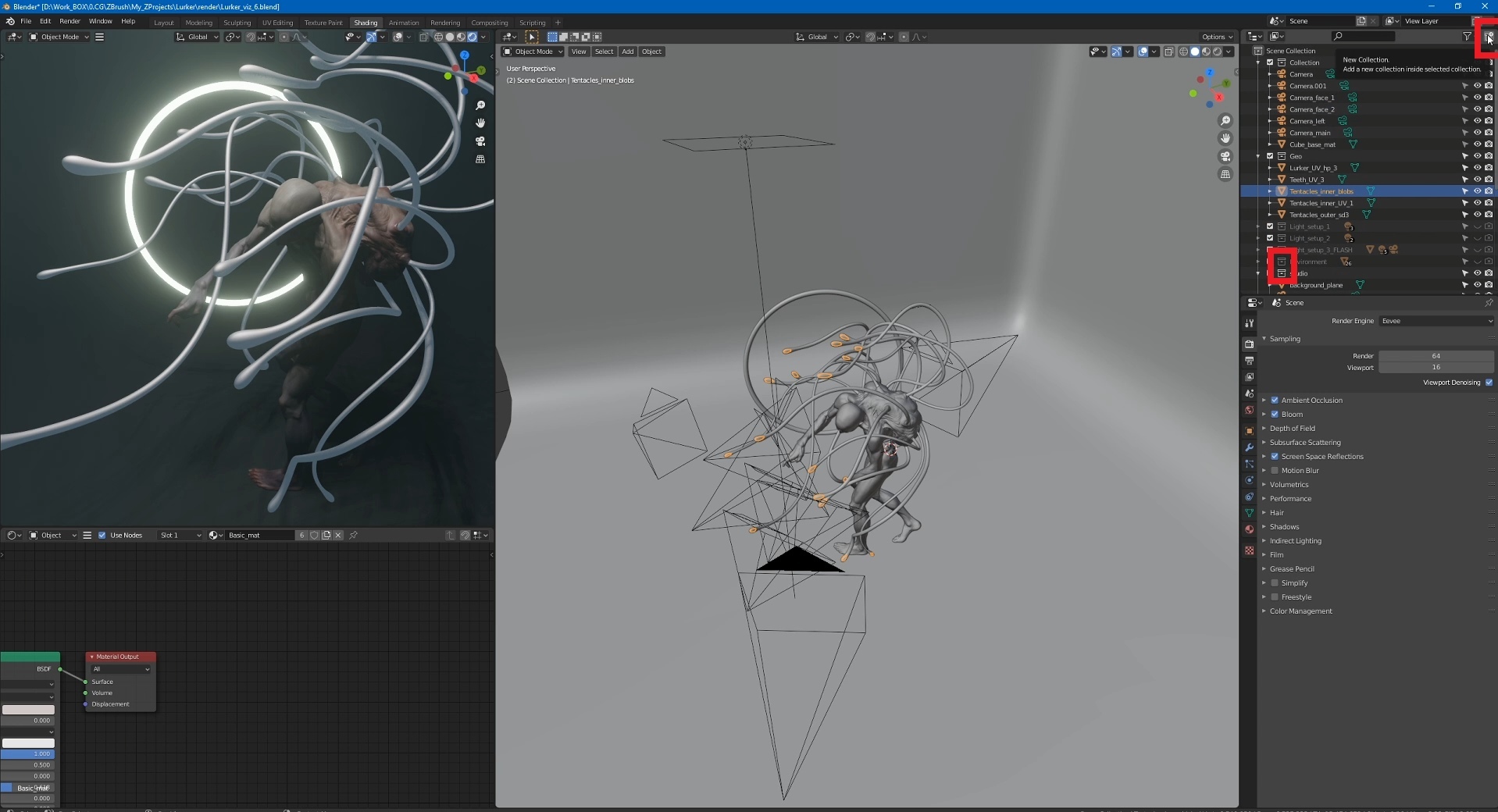Open the Render Engine Eevee dropdown

(x=1436, y=321)
